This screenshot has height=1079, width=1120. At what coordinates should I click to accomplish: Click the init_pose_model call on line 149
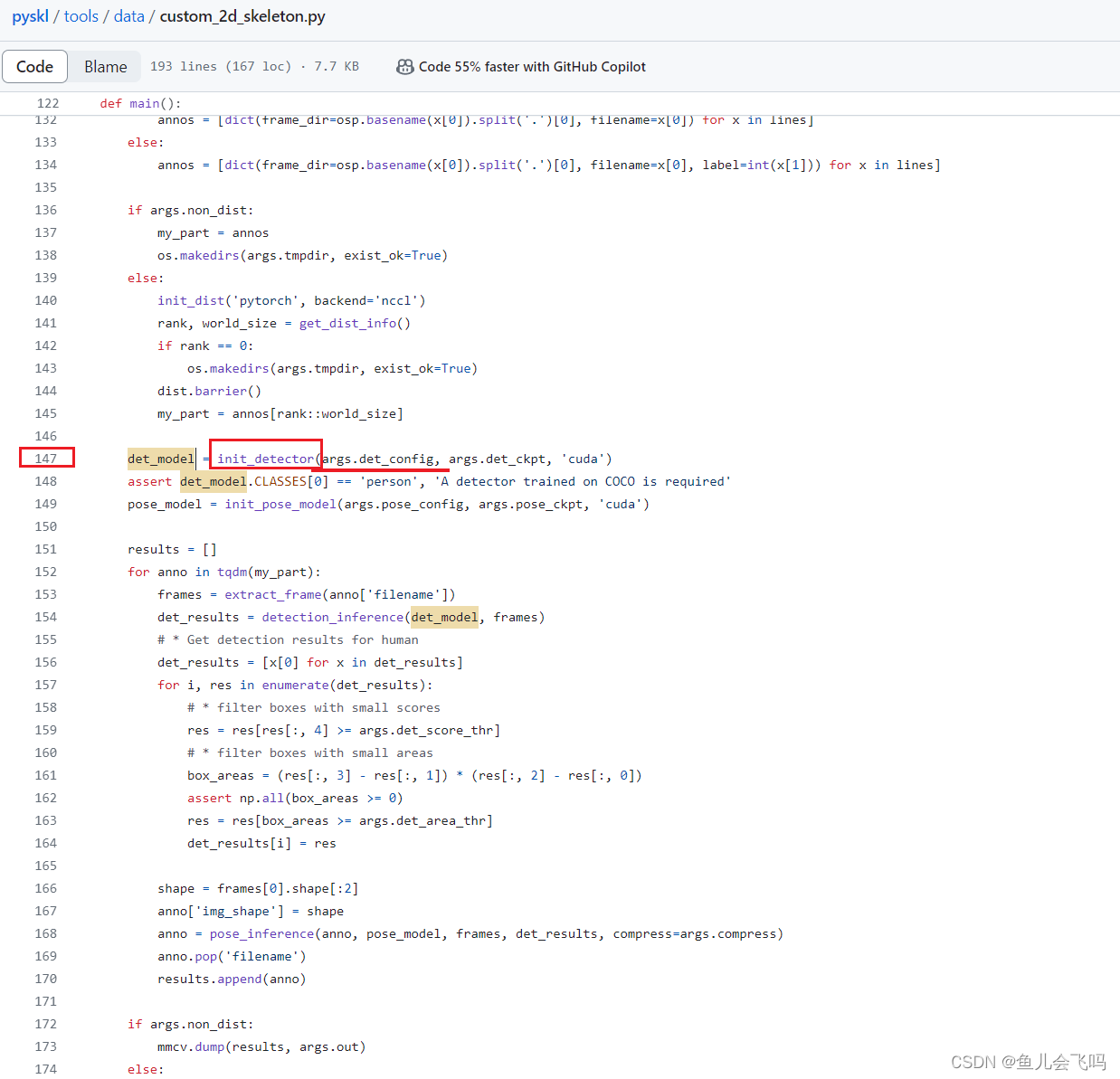[279, 504]
